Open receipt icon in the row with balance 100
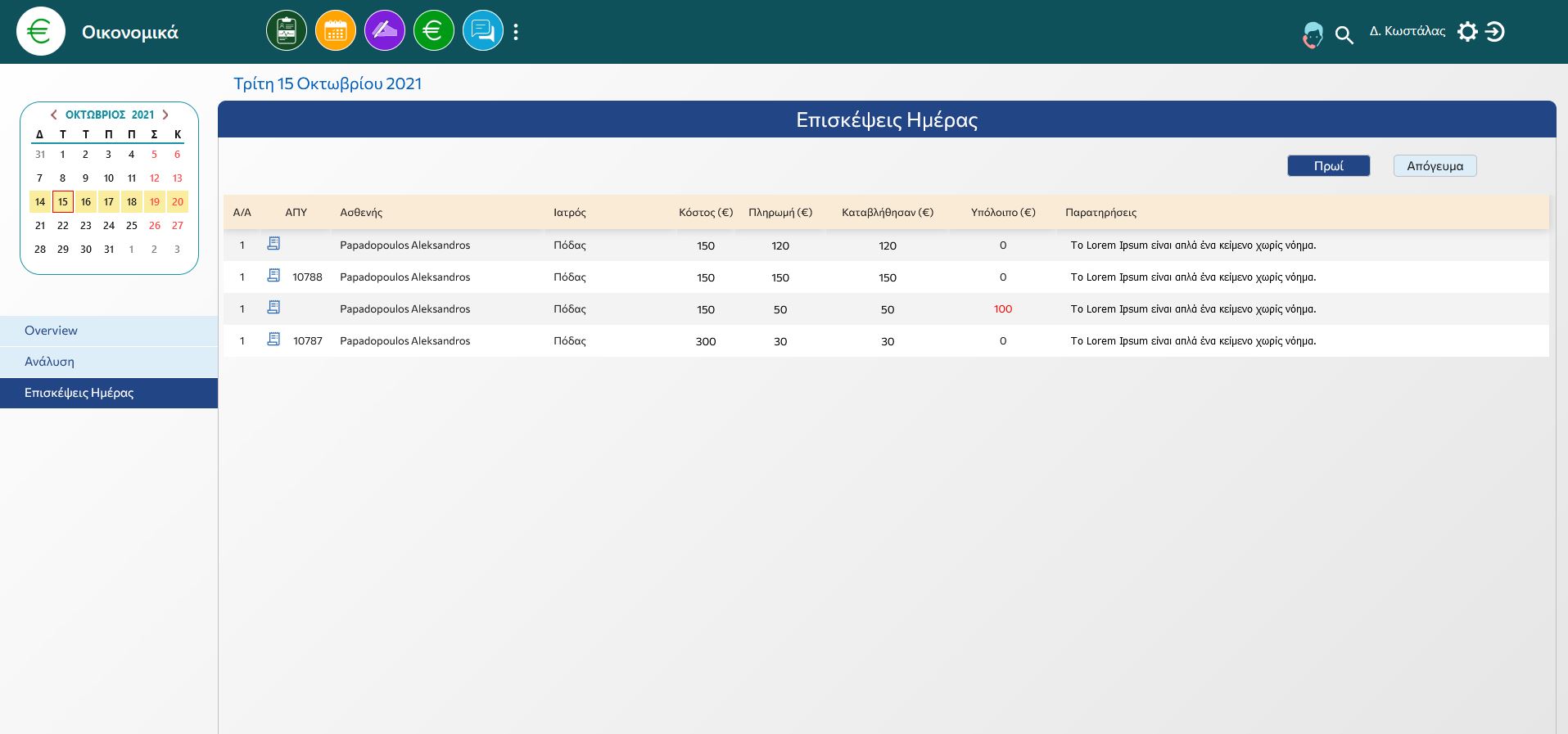The height and width of the screenshot is (734, 1568). (273, 308)
